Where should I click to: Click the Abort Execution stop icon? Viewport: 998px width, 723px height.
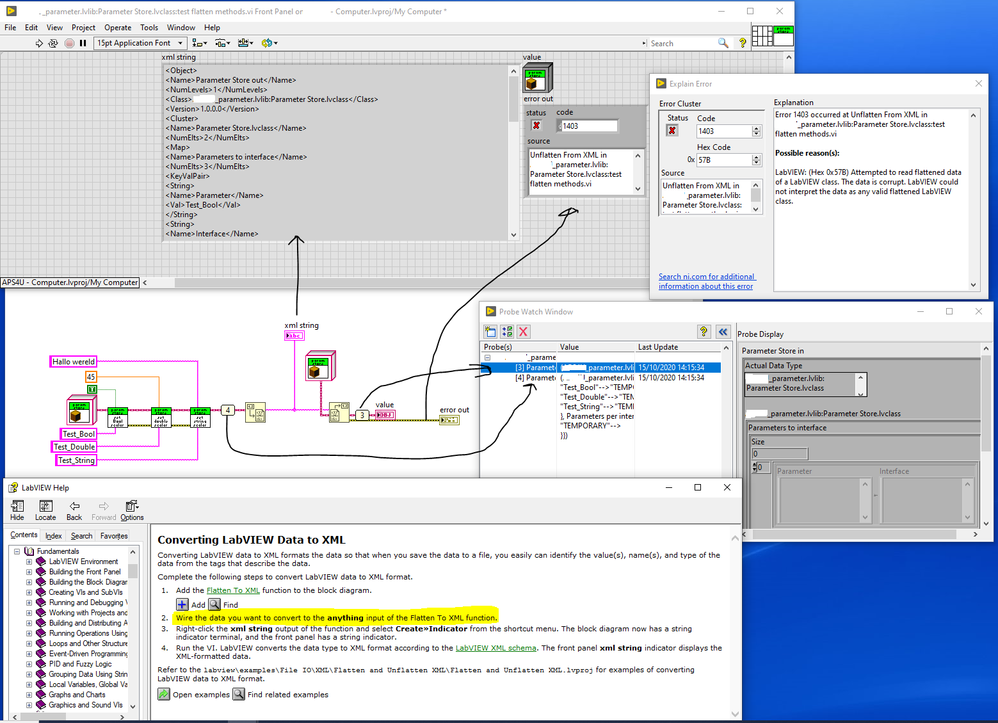(69, 43)
